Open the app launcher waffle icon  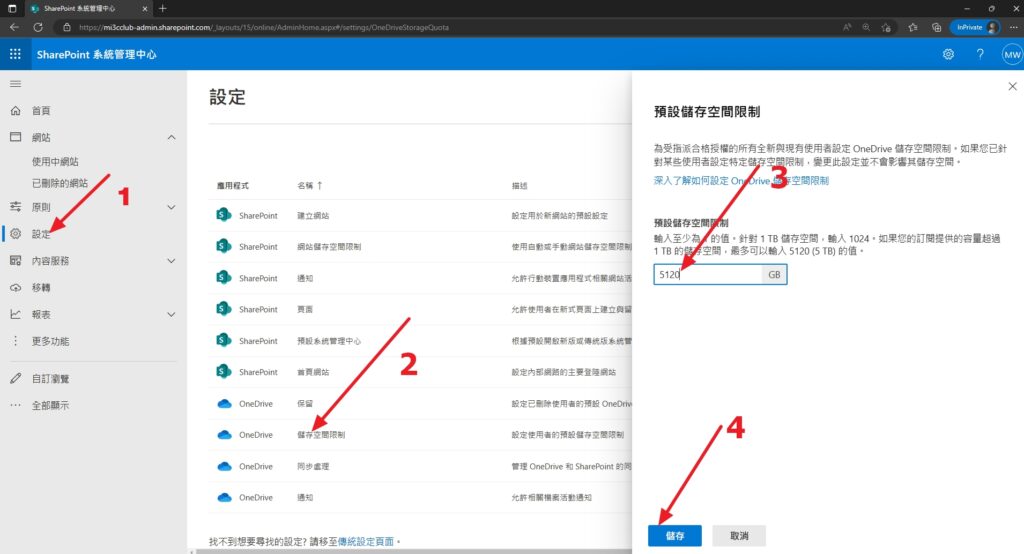(15, 54)
